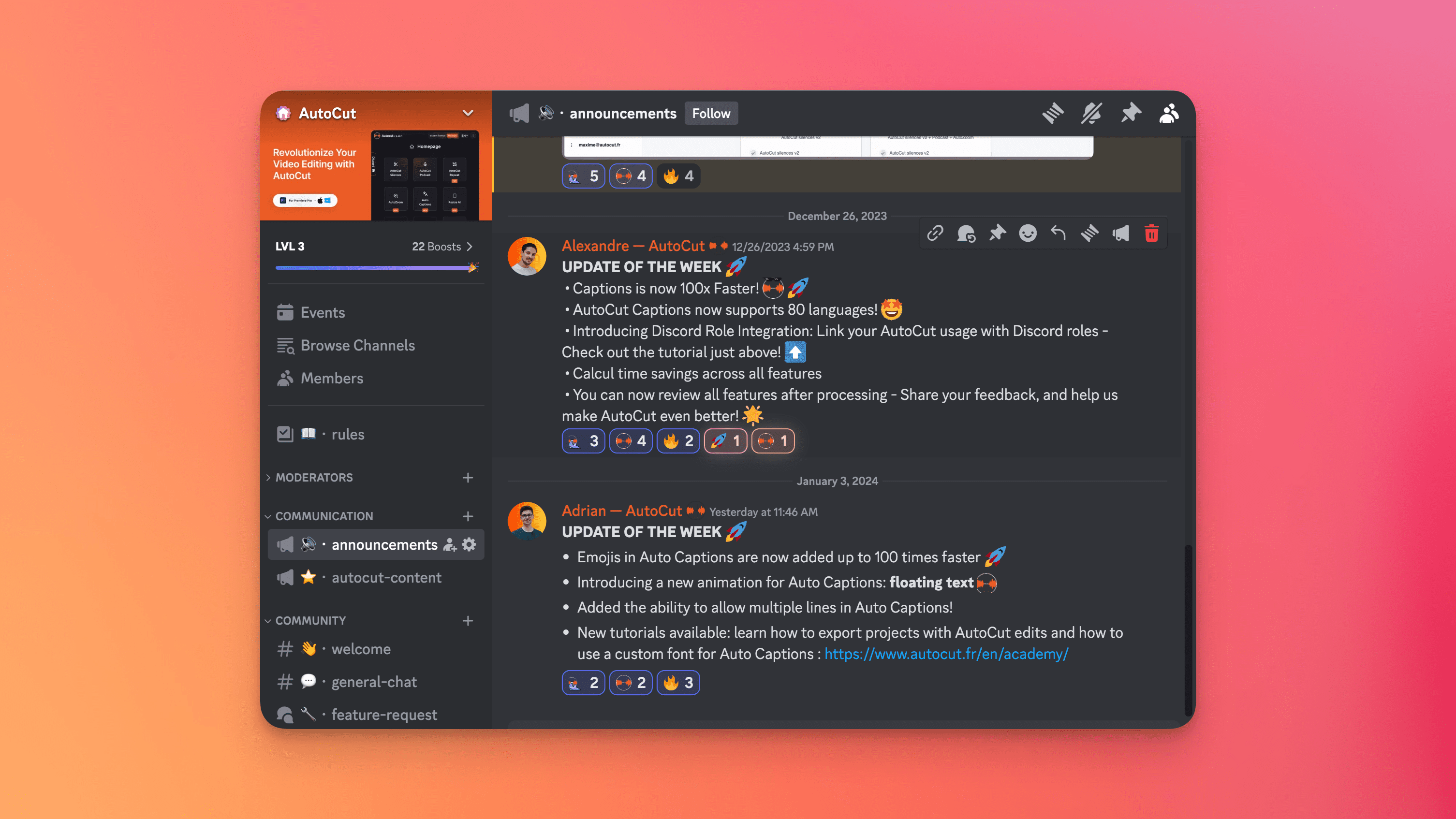Image resolution: width=1456 pixels, height=819 pixels.
Task: Click the chat vertical scrollbar
Action: click(x=1189, y=630)
